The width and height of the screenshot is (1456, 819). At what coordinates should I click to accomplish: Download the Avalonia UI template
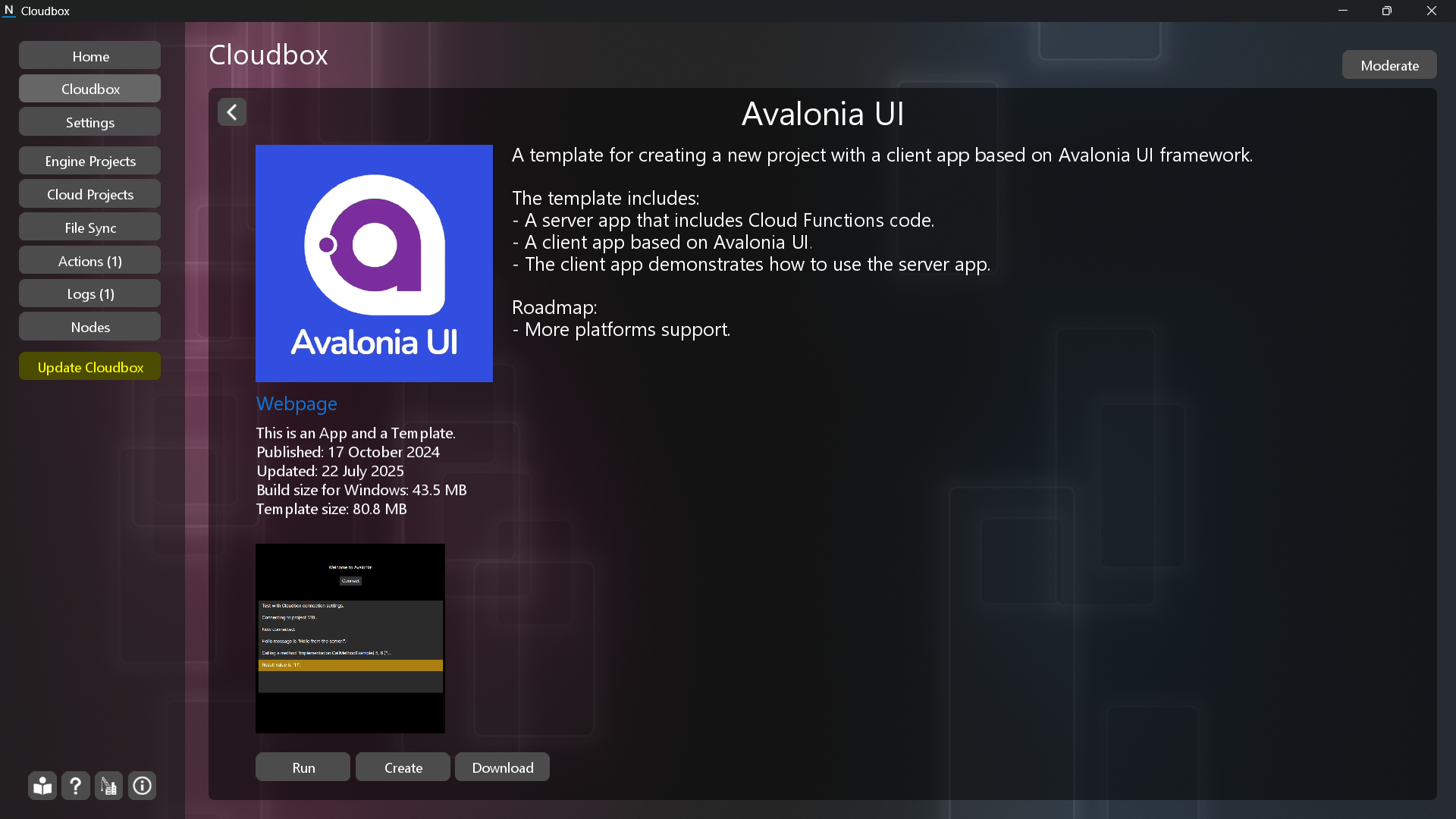[503, 767]
